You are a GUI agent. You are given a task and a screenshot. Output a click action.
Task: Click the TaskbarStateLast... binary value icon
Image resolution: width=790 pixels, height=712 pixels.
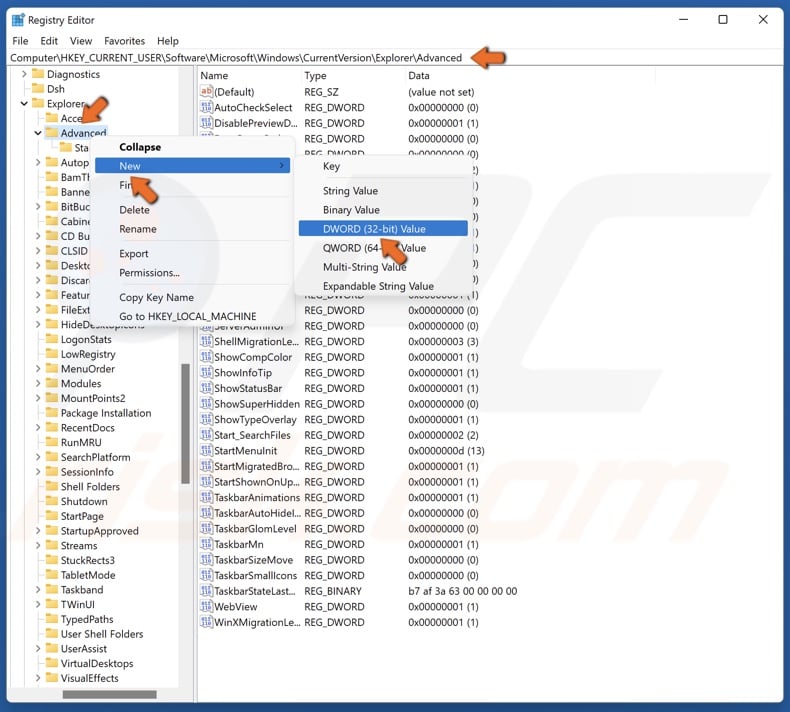(x=206, y=591)
